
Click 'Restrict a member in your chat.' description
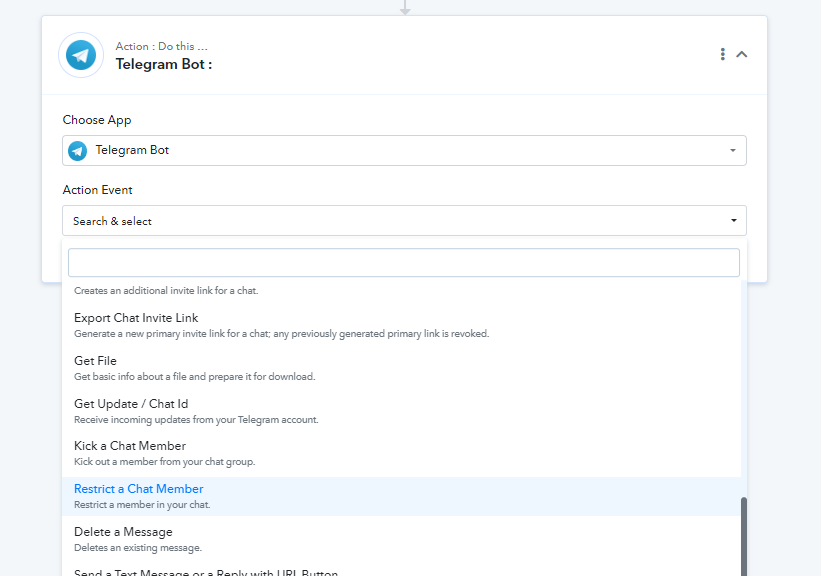coord(142,505)
